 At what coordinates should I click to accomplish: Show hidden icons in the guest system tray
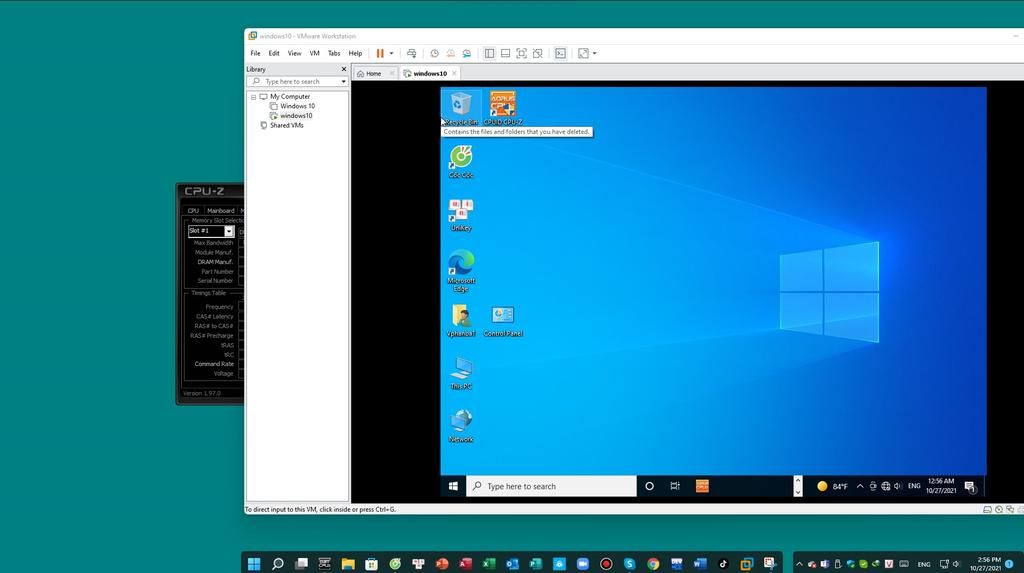860,486
